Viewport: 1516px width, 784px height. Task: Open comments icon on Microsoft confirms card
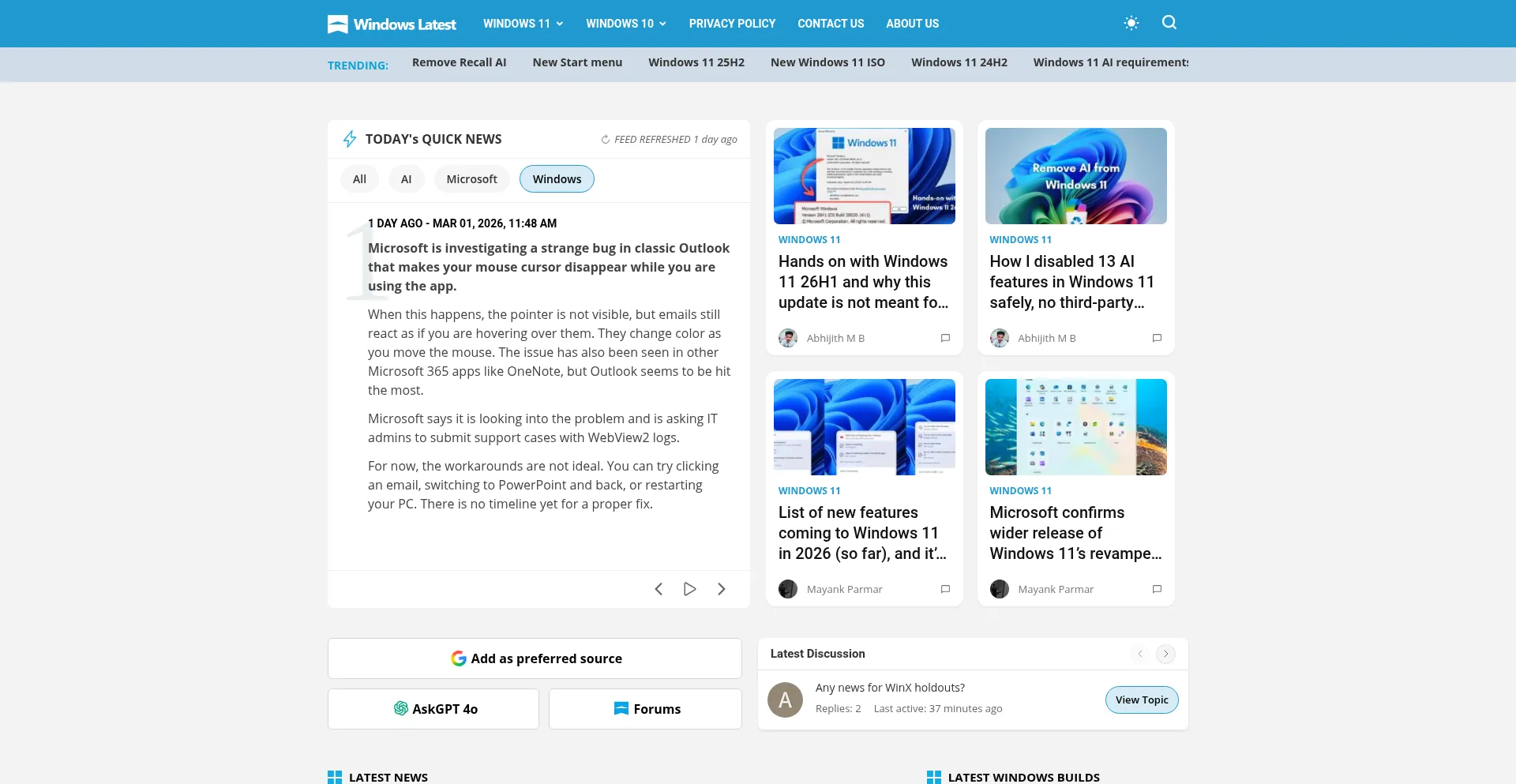coord(1157,589)
